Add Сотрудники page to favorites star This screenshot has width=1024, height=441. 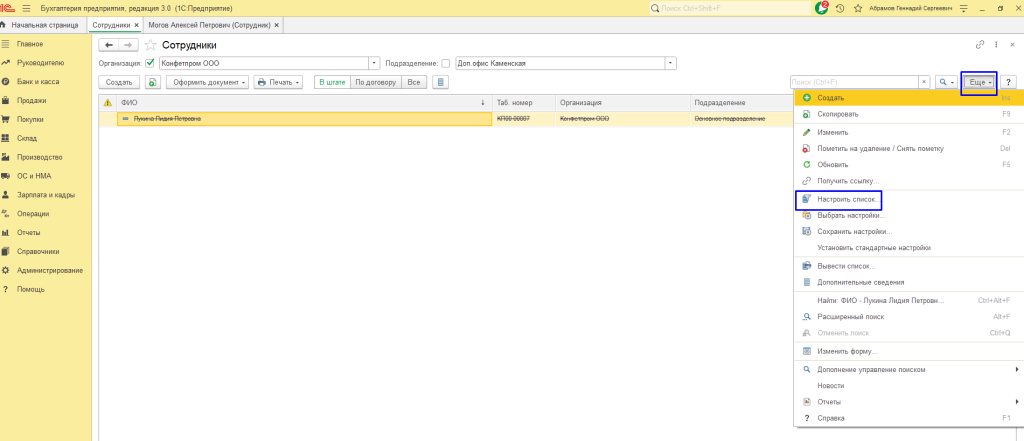coord(151,45)
